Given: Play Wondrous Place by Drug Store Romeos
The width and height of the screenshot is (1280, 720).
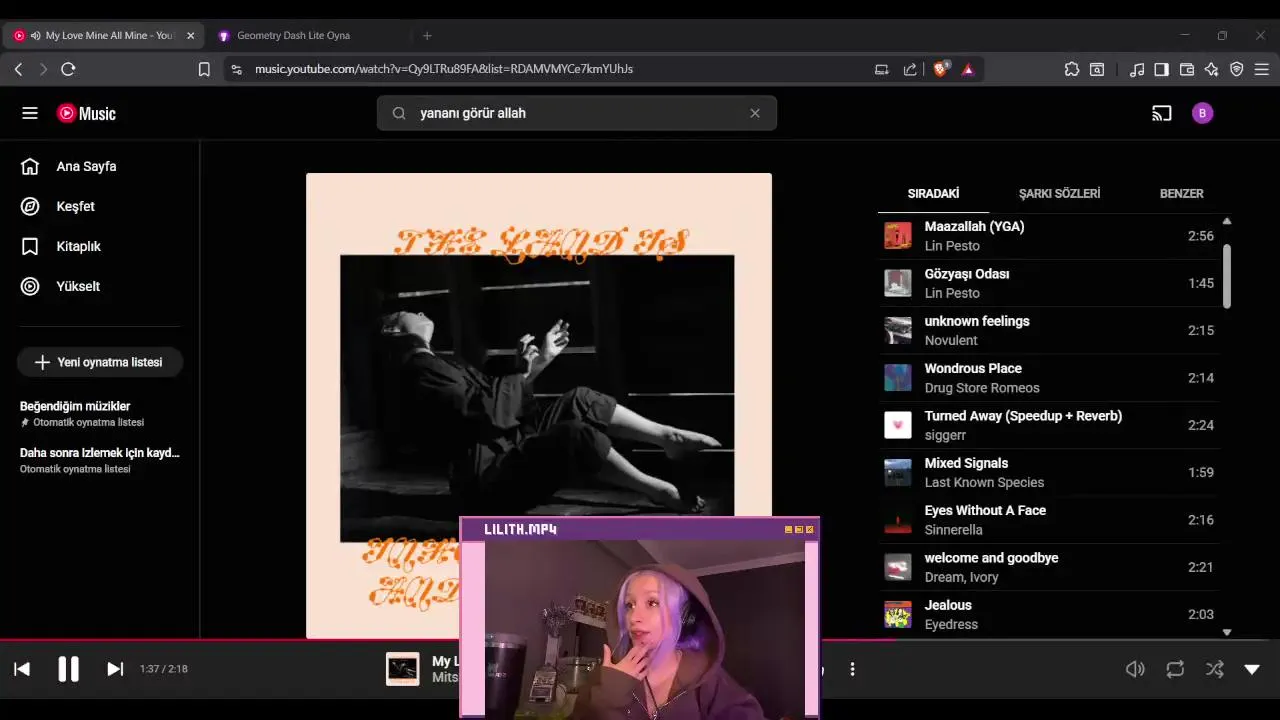Looking at the screenshot, I should tap(1050, 378).
